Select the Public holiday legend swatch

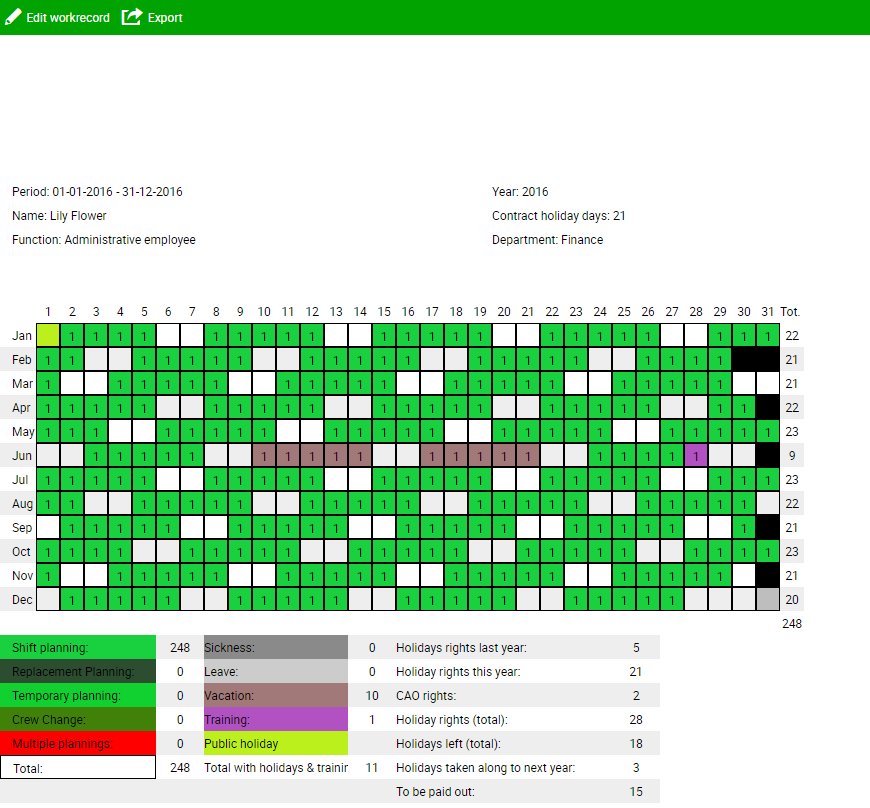point(276,744)
